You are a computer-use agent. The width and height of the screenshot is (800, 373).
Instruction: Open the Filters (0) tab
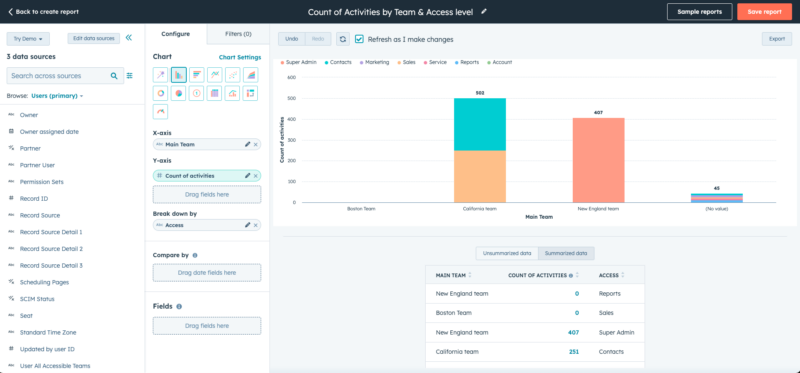[x=238, y=34]
